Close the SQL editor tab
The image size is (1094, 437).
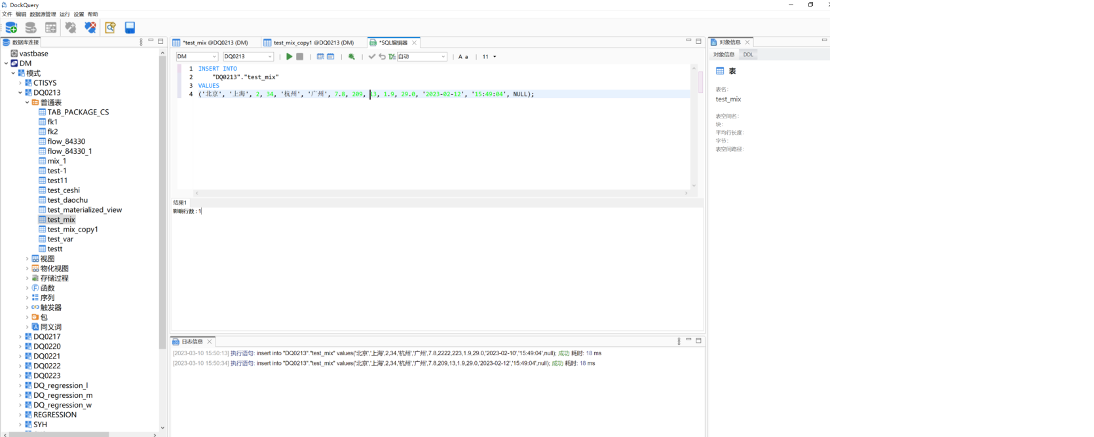pyautogui.click(x=414, y=43)
